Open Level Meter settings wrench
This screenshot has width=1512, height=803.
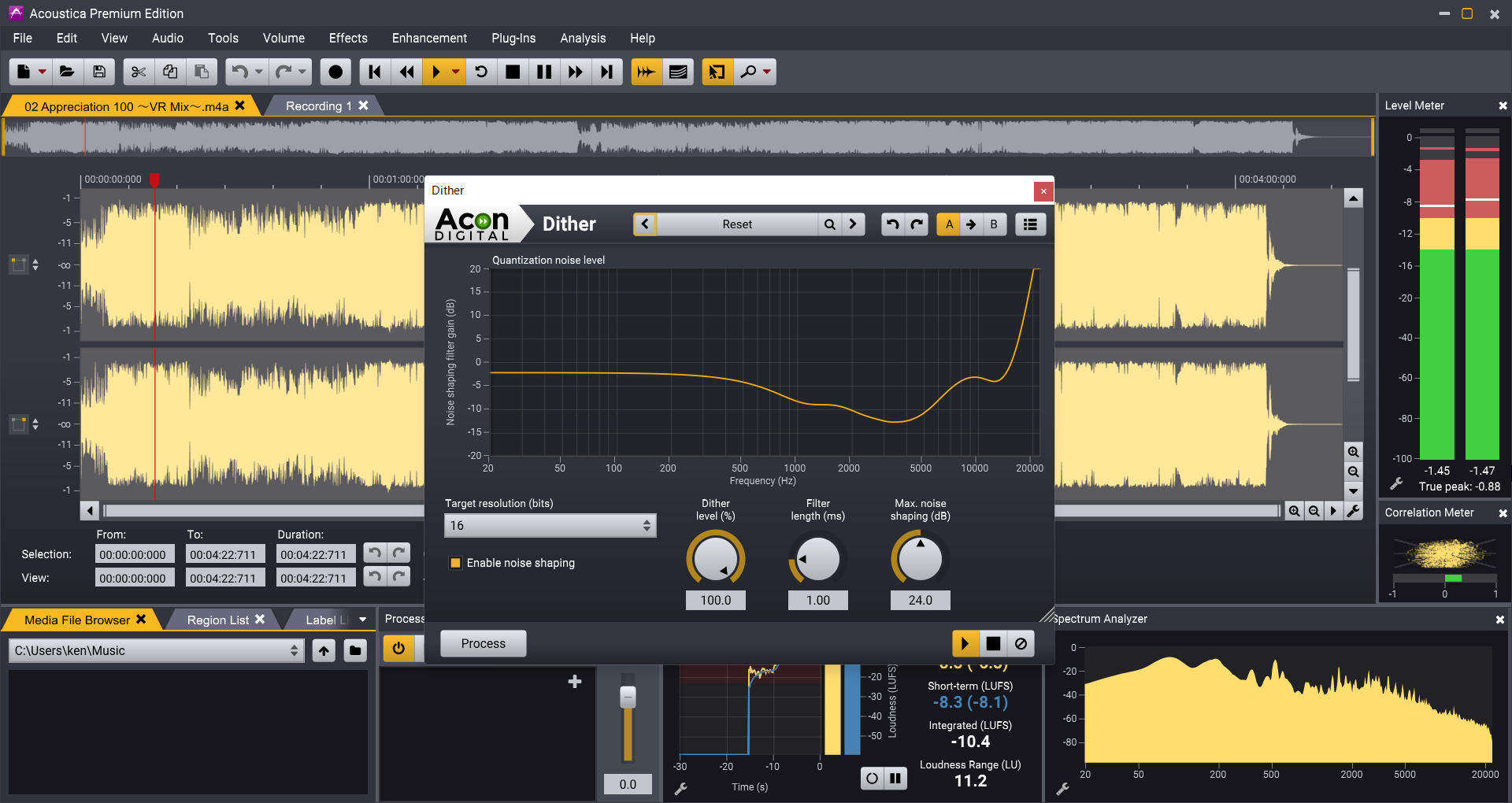click(x=1396, y=484)
